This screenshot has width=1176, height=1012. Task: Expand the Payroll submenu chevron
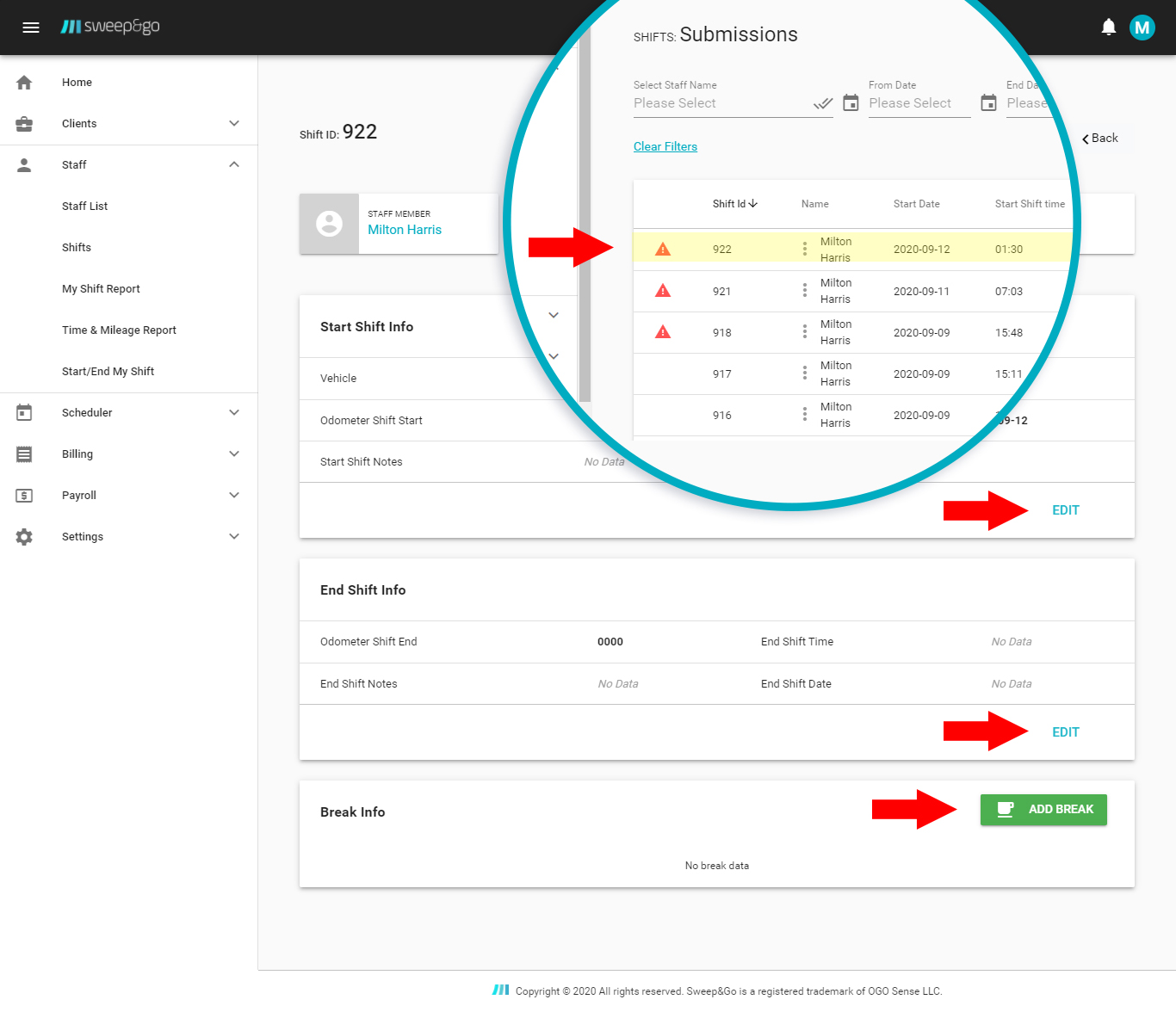[234, 496]
